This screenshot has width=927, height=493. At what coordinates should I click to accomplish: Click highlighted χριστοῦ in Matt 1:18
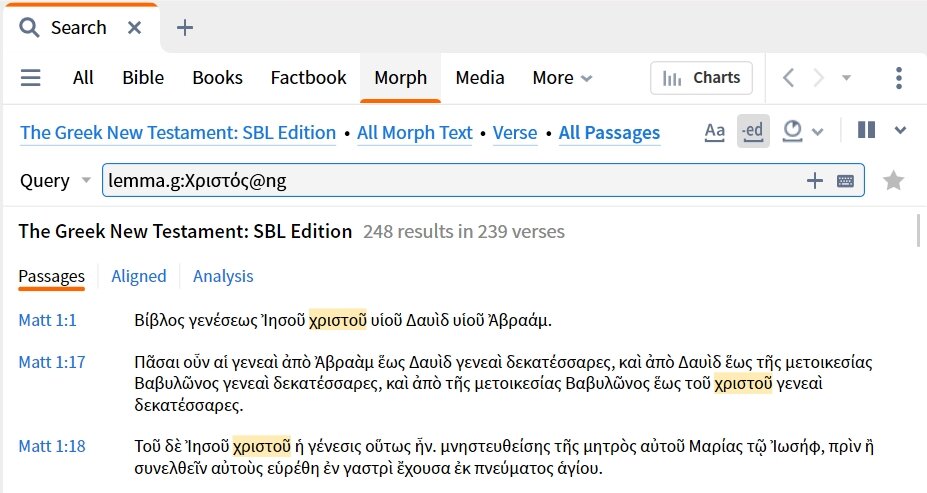point(262,446)
